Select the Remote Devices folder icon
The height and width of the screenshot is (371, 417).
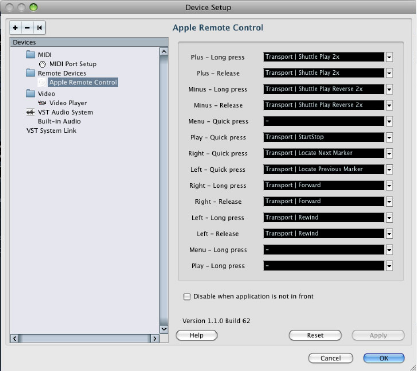tap(30, 73)
